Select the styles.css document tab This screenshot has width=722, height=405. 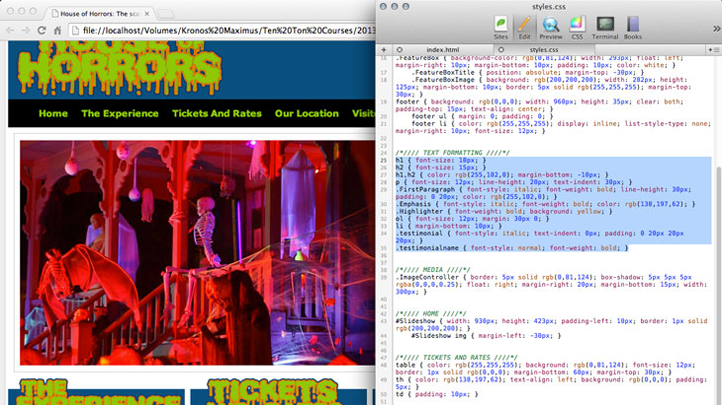(x=544, y=48)
